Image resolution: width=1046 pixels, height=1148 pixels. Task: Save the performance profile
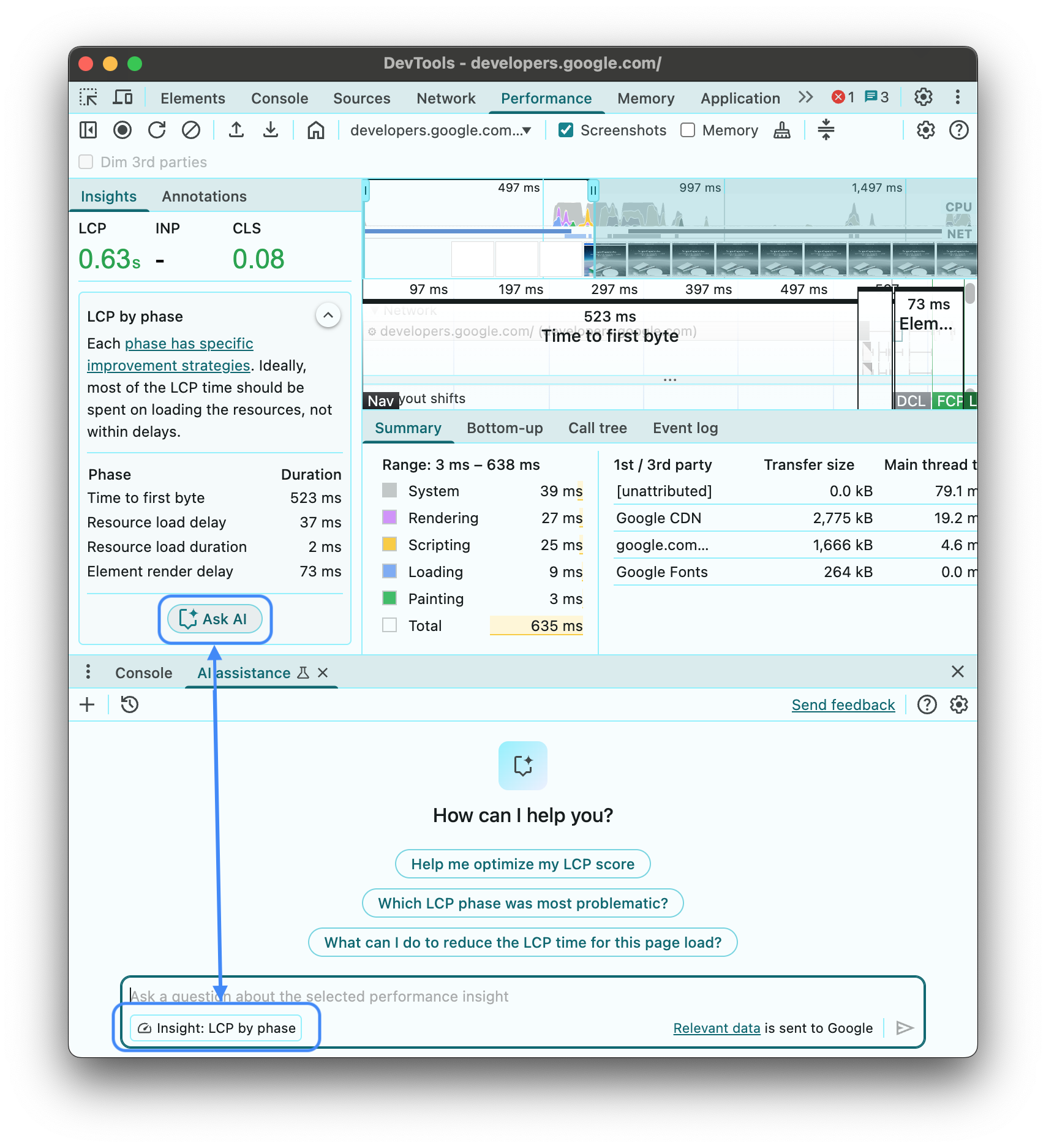pos(271,130)
